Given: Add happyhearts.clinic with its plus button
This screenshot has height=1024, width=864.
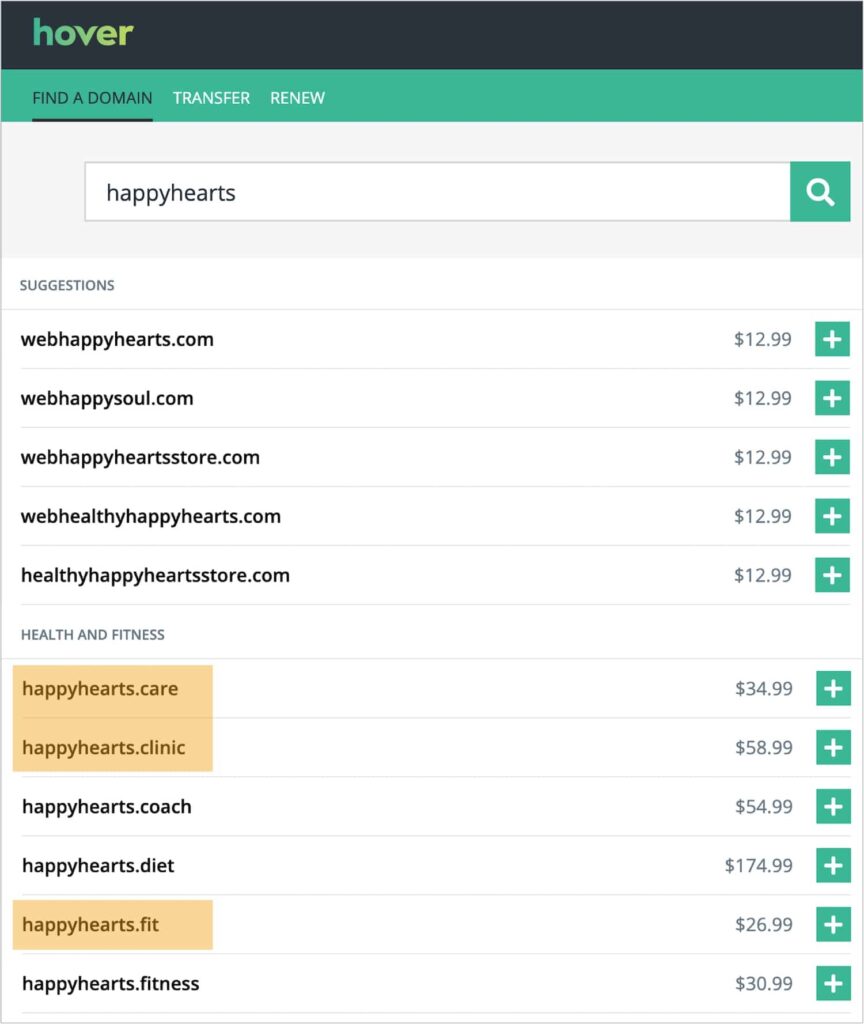Looking at the screenshot, I should click(x=833, y=747).
